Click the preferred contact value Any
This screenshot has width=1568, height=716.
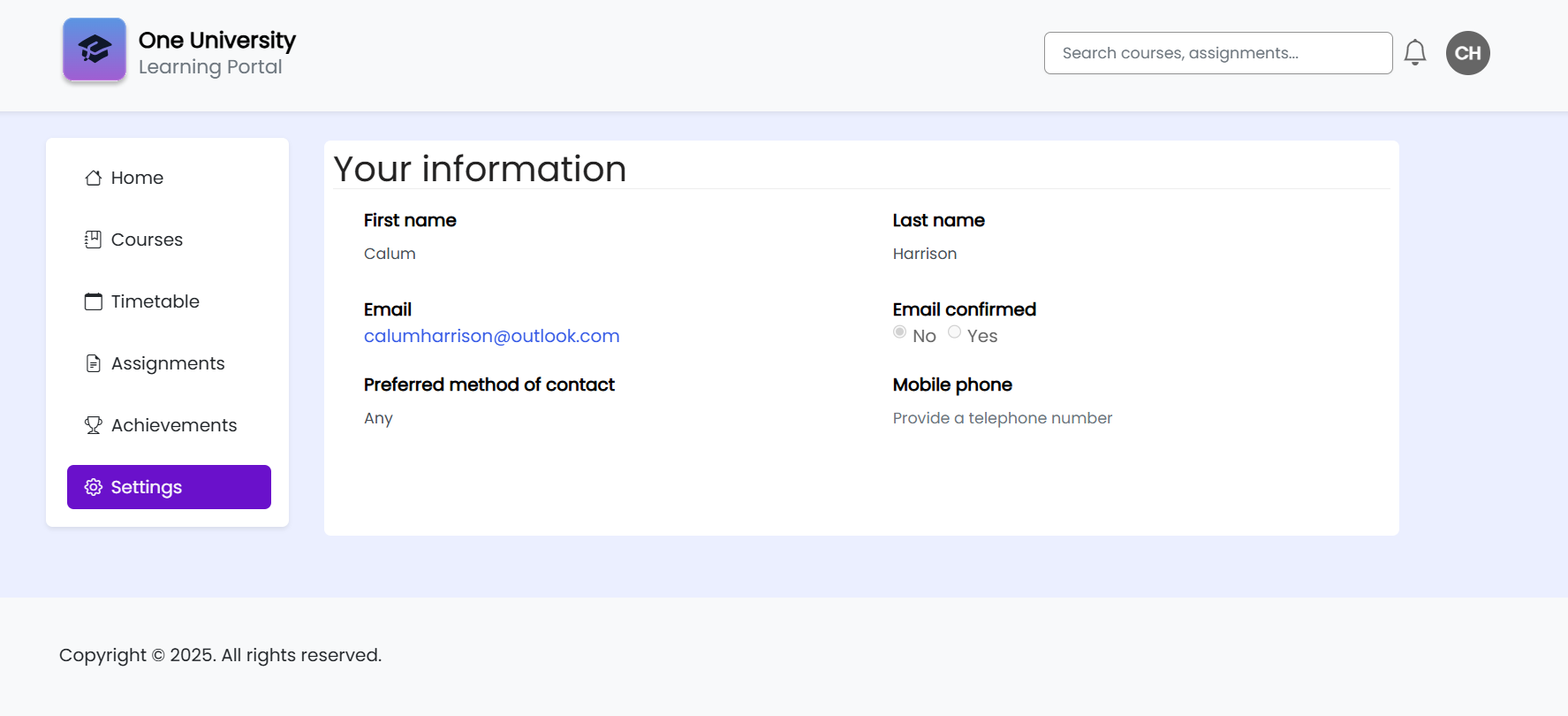pyautogui.click(x=378, y=418)
